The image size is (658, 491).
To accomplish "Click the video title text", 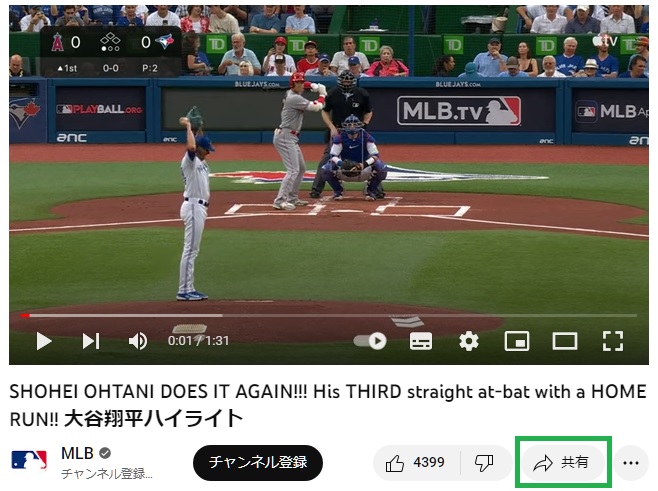I will pyautogui.click(x=328, y=405).
